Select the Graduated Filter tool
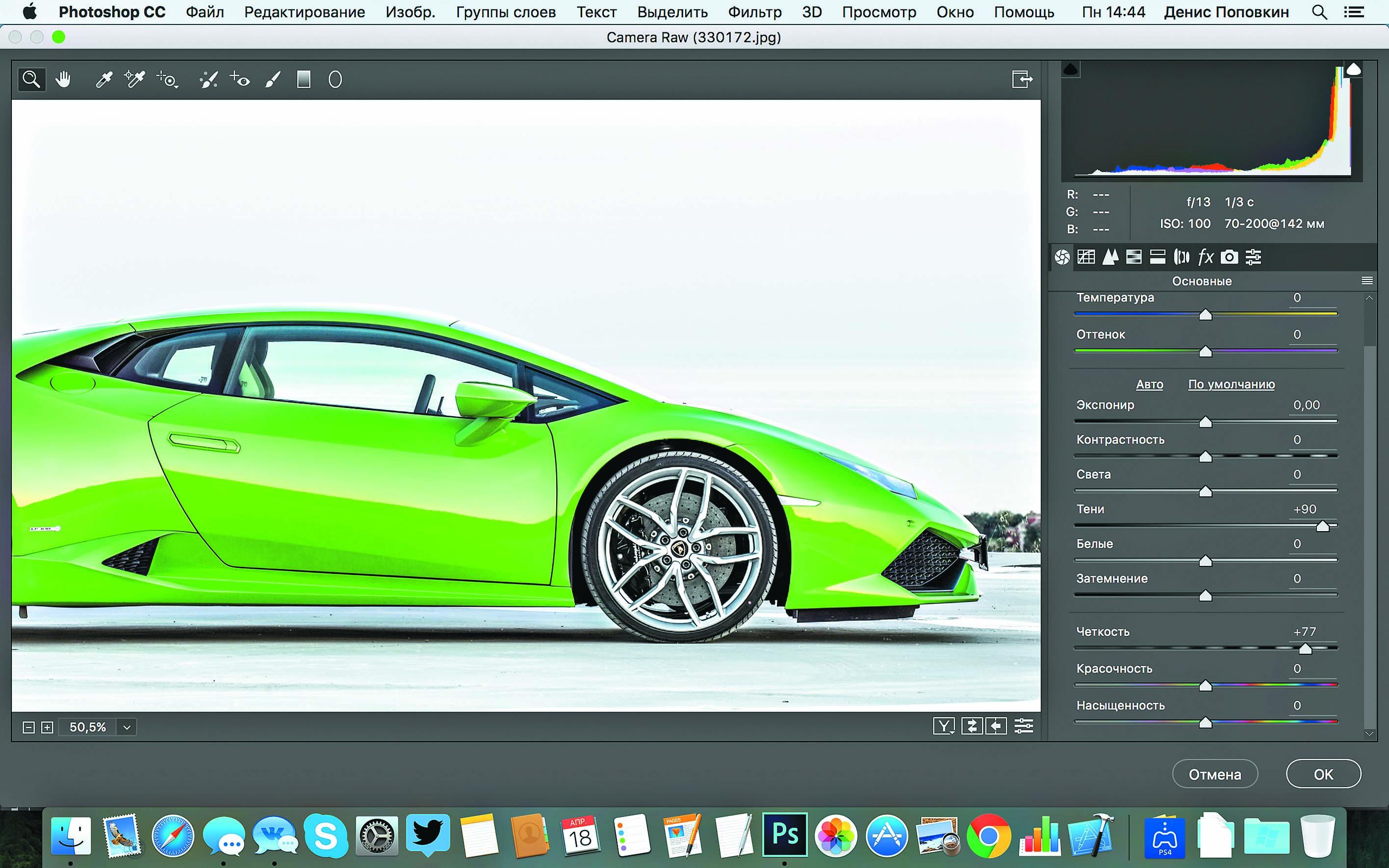The width and height of the screenshot is (1389, 868). pyautogui.click(x=304, y=79)
